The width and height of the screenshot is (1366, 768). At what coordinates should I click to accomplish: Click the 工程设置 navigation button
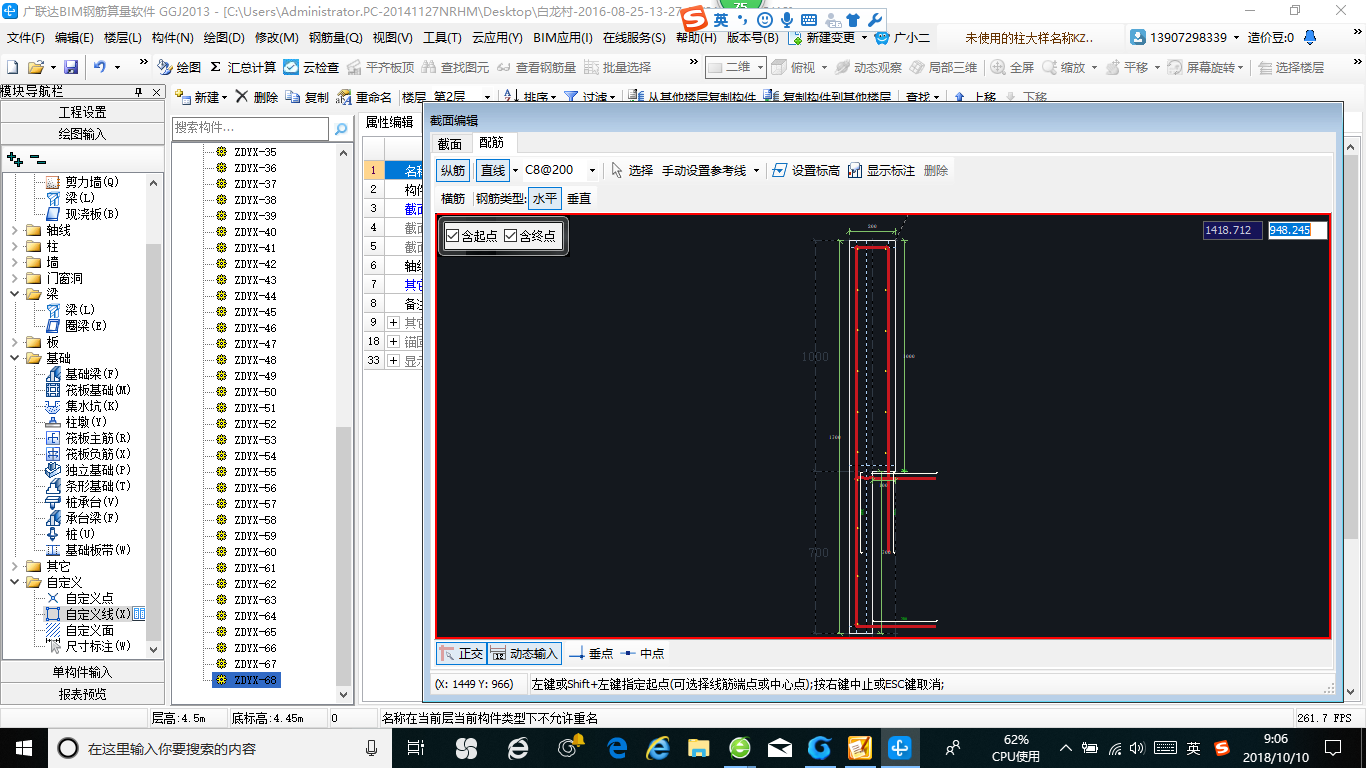(x=83, y=112)
